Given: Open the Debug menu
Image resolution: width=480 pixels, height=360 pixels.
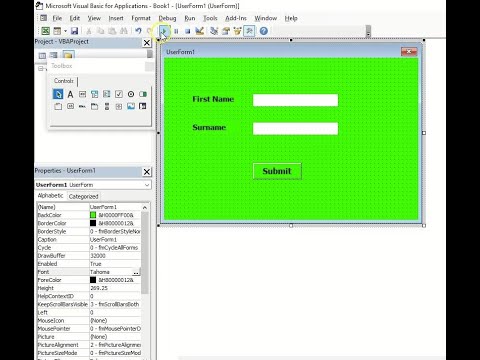Looking at the screenshot, I should point(167,18).
